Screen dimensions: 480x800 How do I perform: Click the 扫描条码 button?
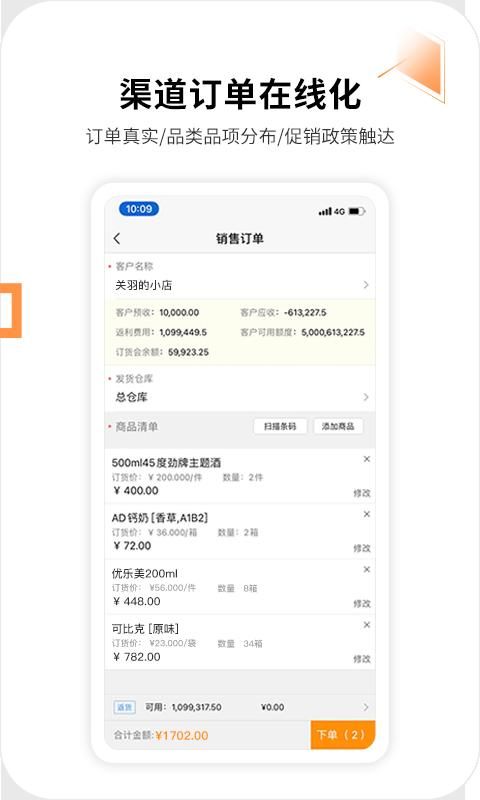click(x=280, y=426)
